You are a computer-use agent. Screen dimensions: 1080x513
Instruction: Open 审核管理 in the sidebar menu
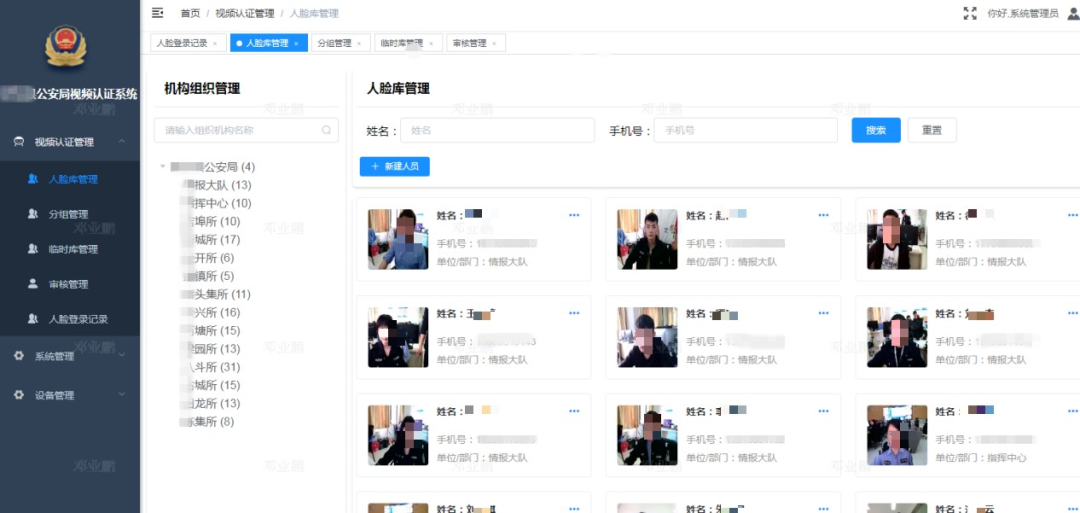pos(68,284)
